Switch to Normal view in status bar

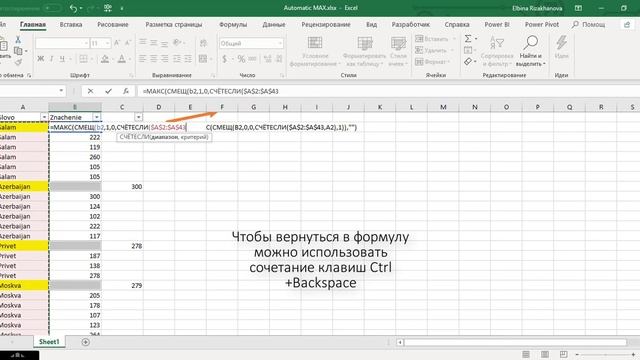[x=526, y=354]
